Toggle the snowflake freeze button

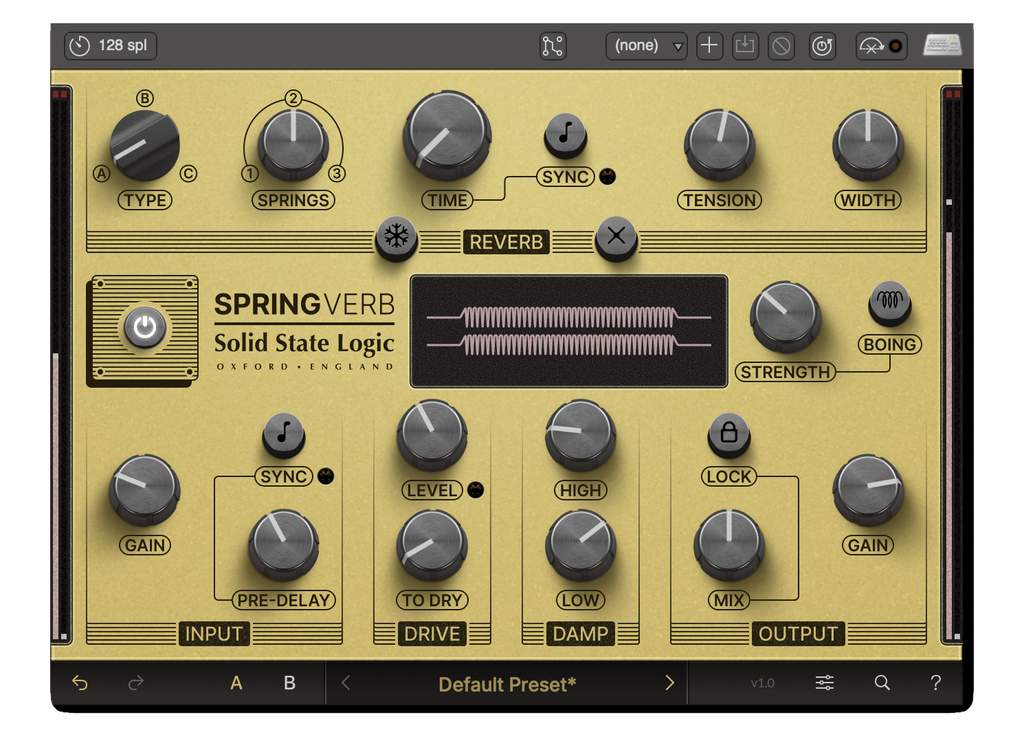click(396, 238)
